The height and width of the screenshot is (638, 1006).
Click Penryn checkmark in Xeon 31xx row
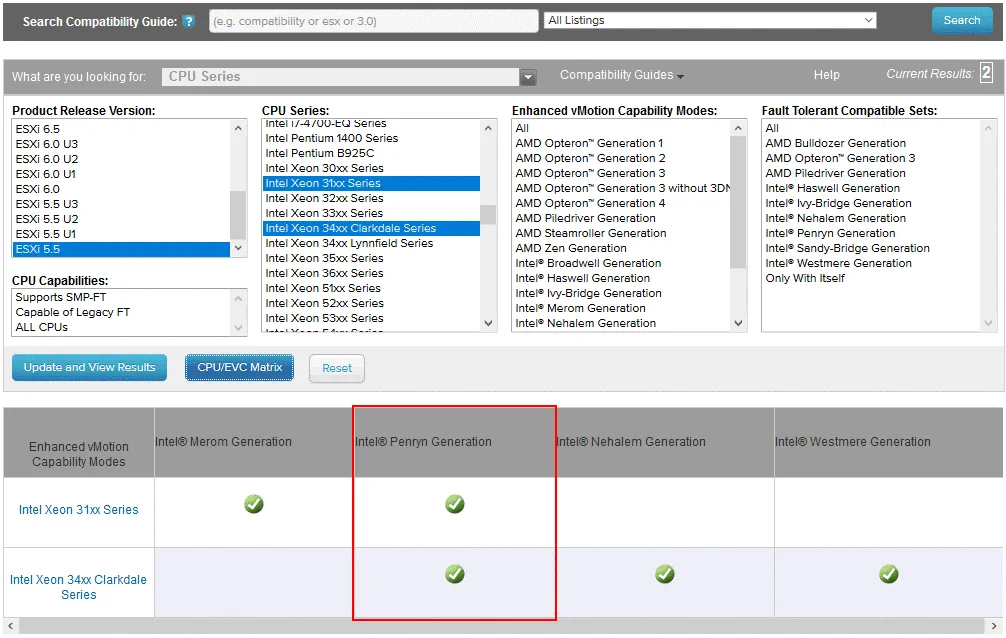pyautogui.click(x=455, y=504)
